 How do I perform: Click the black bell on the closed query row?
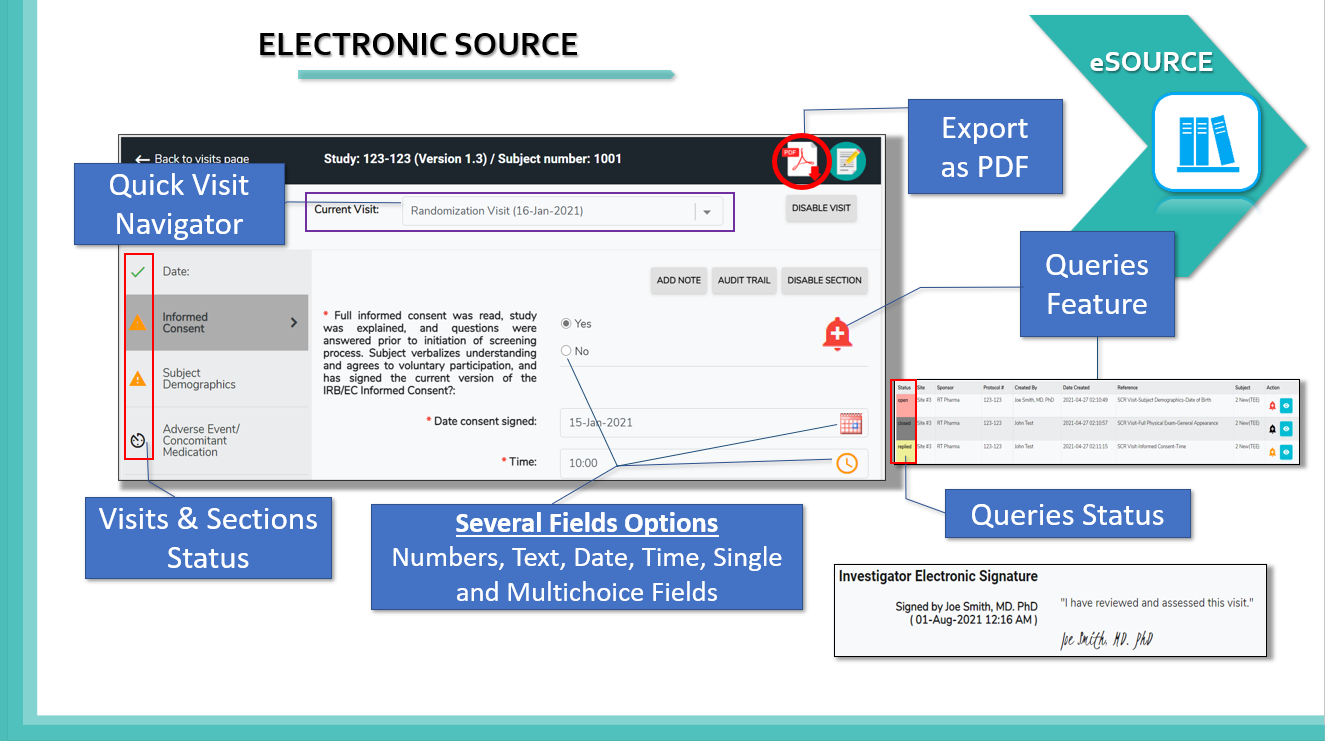[1272, 427]
